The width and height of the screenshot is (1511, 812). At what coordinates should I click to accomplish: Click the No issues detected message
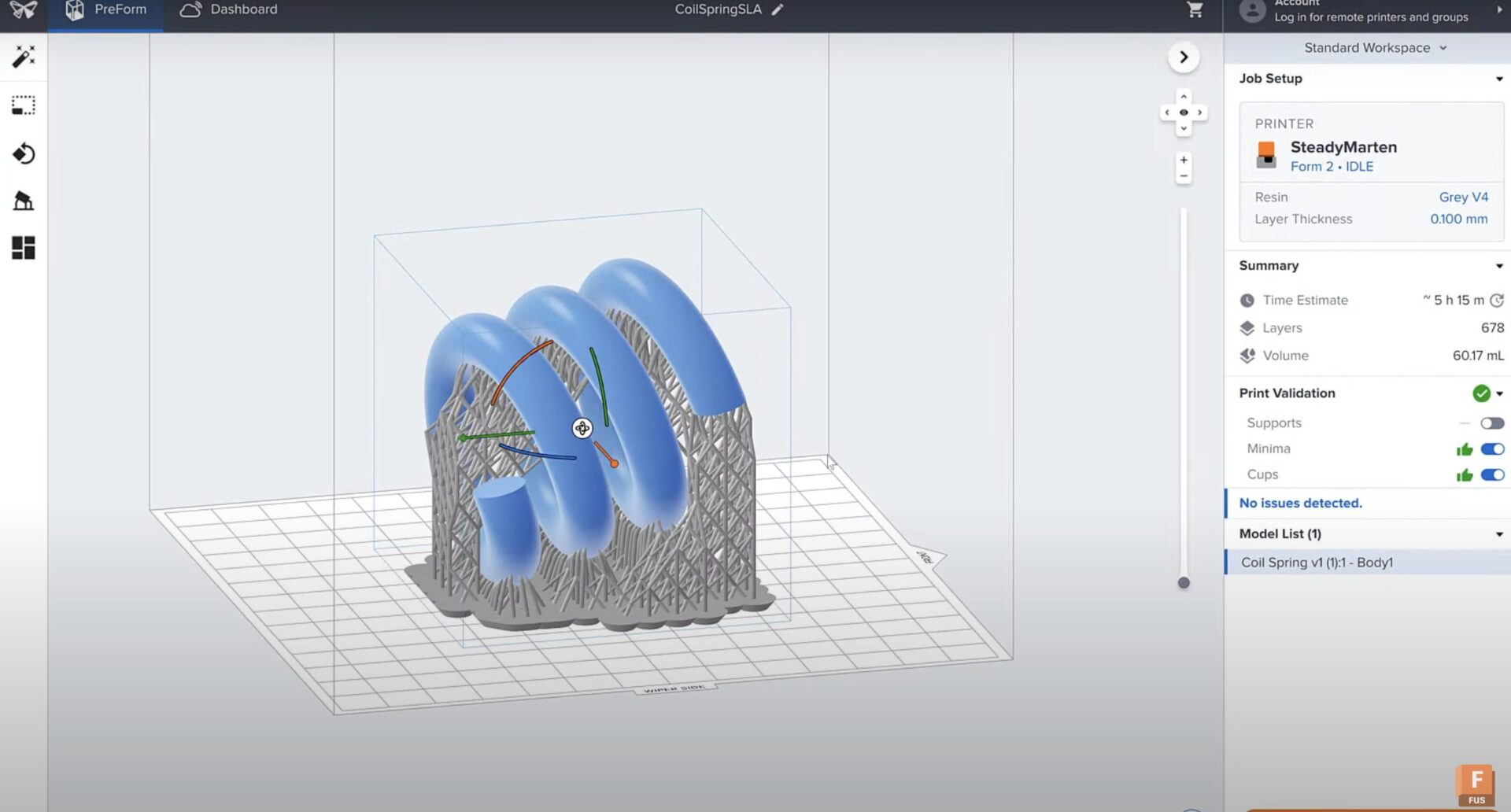pos(1300,503)
